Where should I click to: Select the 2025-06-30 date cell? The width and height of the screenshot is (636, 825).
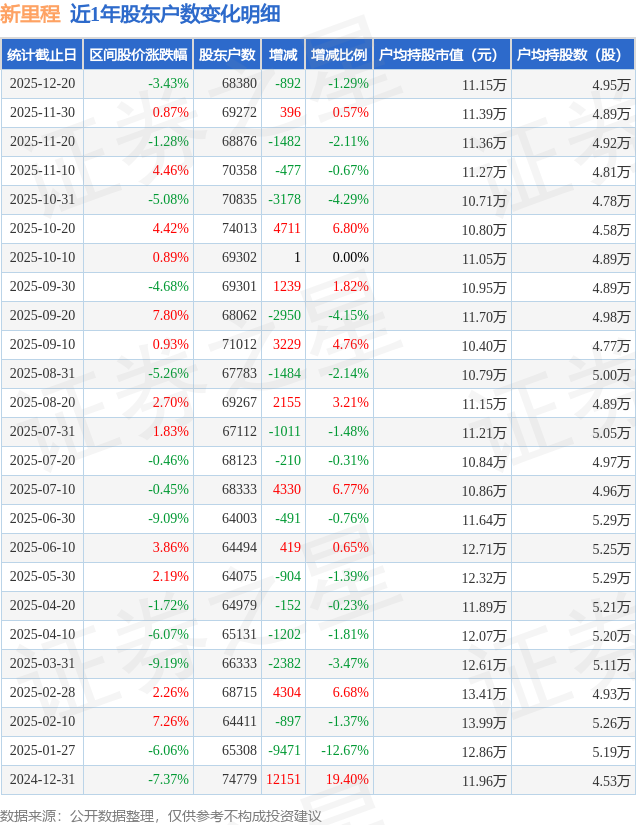pos(42,519)
